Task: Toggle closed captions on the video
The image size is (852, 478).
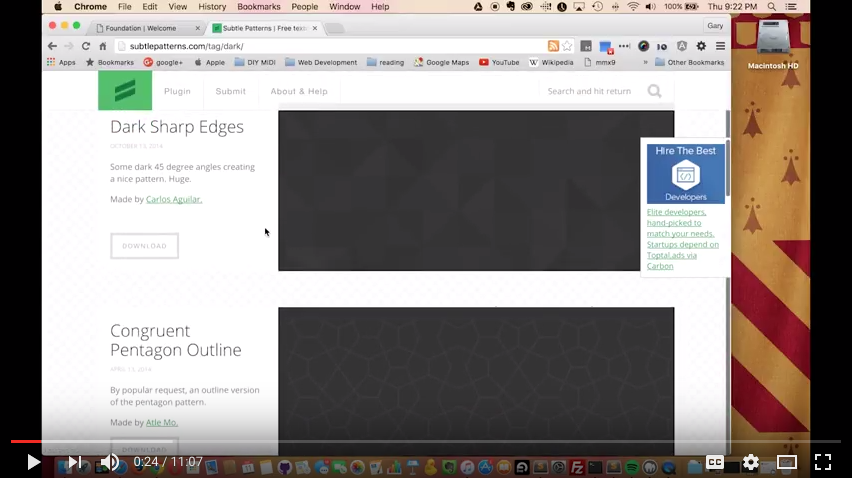Action: tap(715, 462)
